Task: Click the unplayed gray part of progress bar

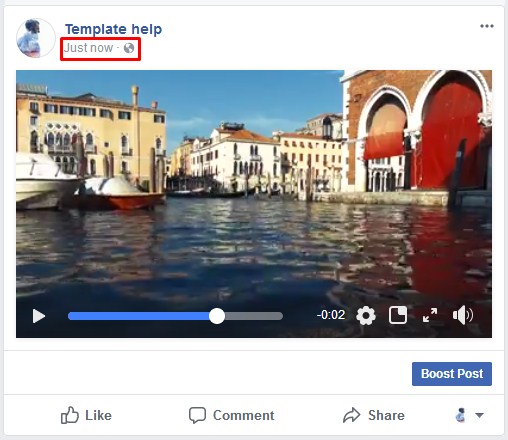Action: 254,316
